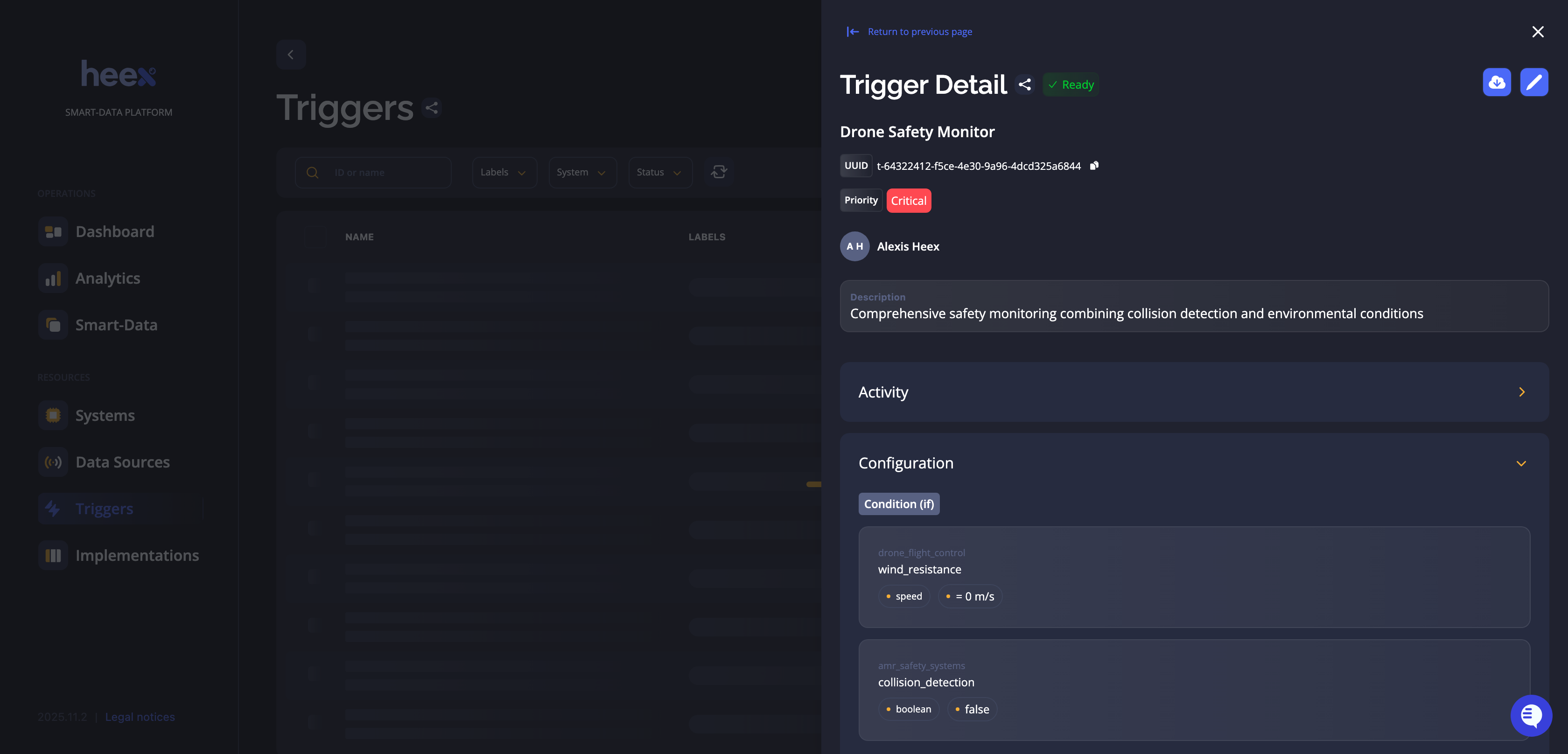The width and height of the screenshot is (1568, 754).
Task: Share the Trigger Detail via share icon
Action: click(x=1024, y=84)
